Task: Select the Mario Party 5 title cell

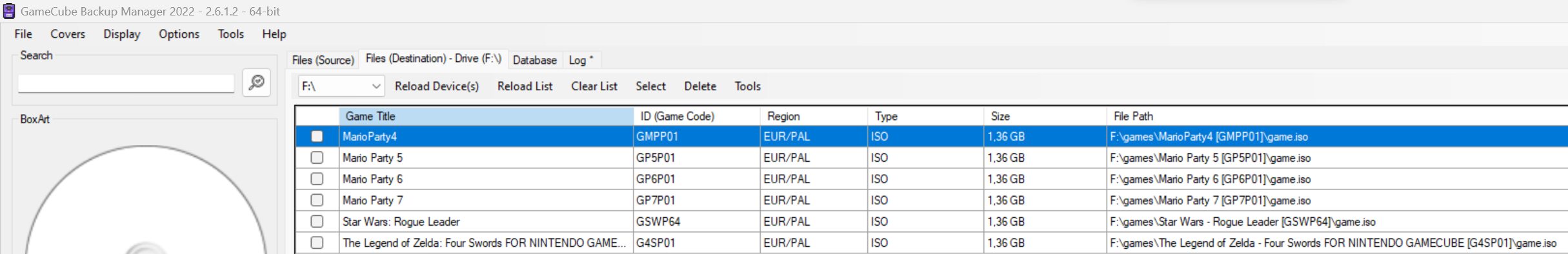Action: [x=487, y=158]
